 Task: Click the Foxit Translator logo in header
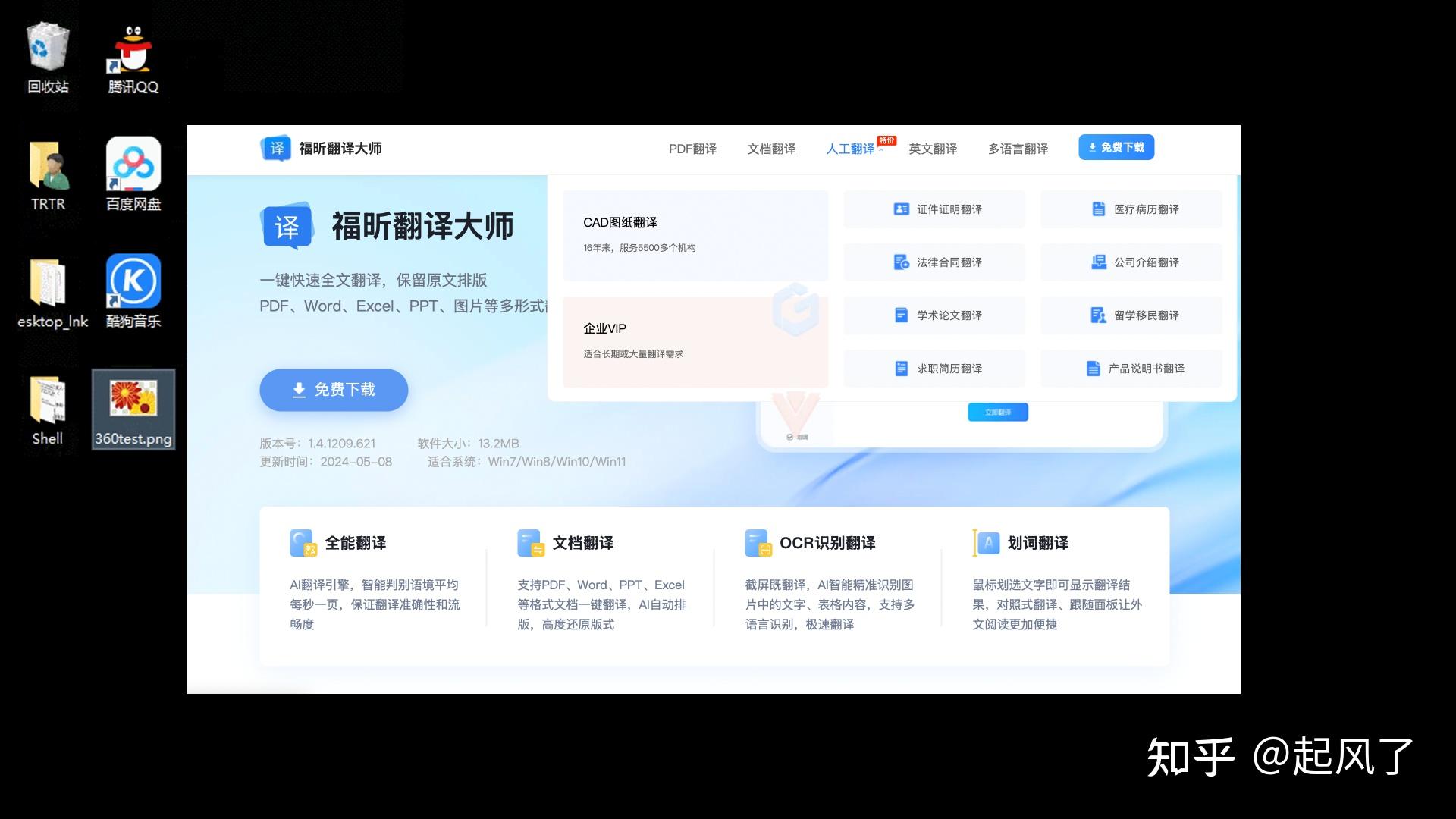(276, 148)
